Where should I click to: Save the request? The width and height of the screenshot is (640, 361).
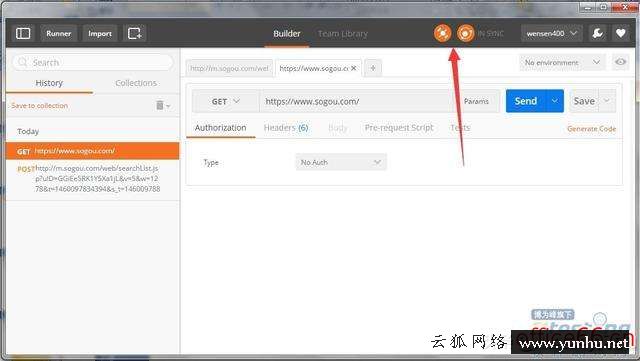[584, 101]
